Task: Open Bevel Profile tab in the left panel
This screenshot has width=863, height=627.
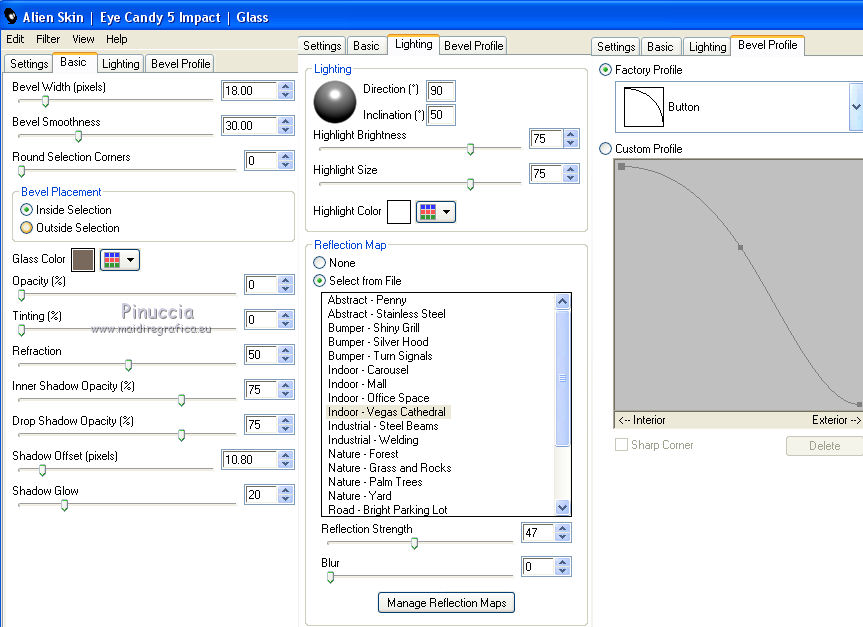Action: pos(181,64)
